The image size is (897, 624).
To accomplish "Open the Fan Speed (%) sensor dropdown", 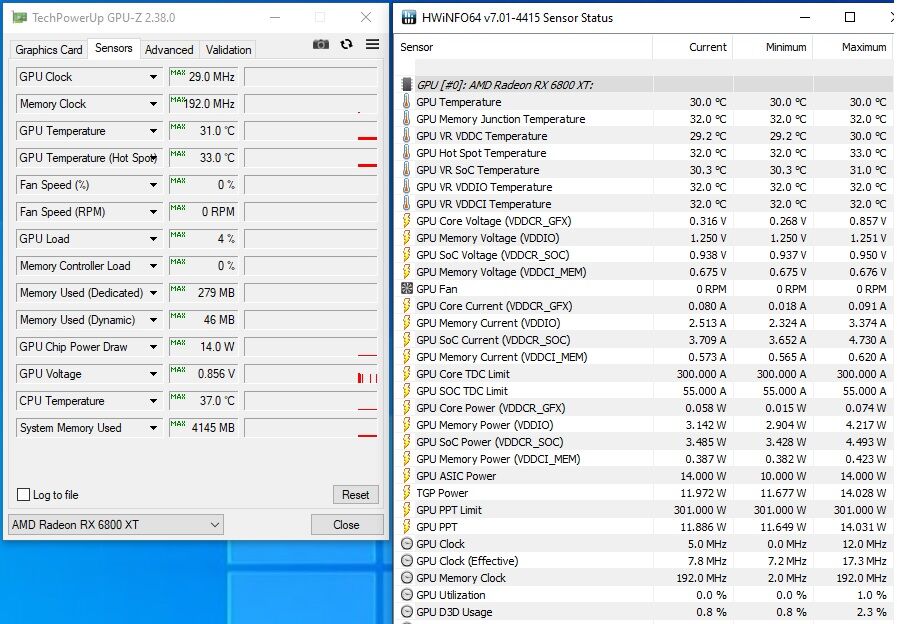I will (x=153, y=185).
